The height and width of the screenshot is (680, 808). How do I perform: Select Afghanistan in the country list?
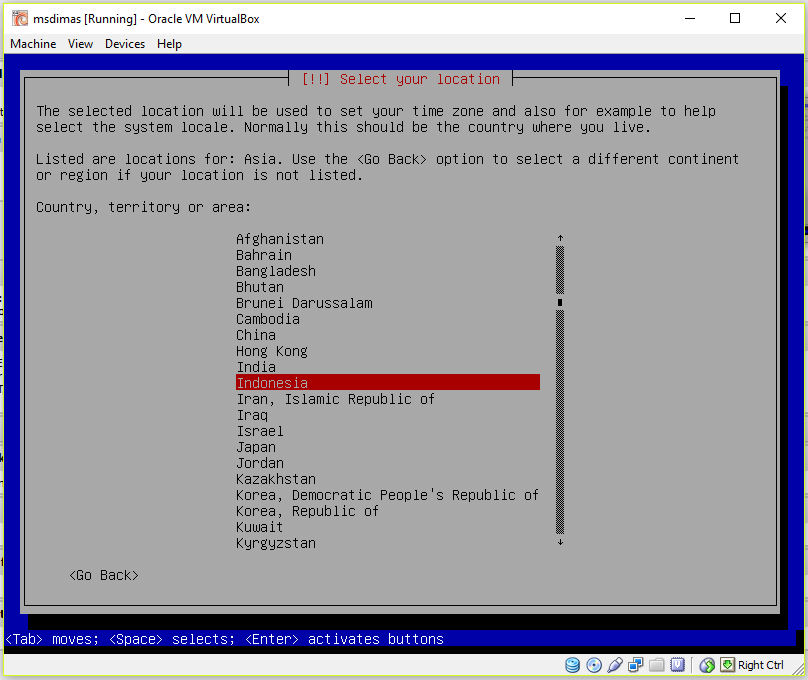pyautogui.click(x=280, y=239)
